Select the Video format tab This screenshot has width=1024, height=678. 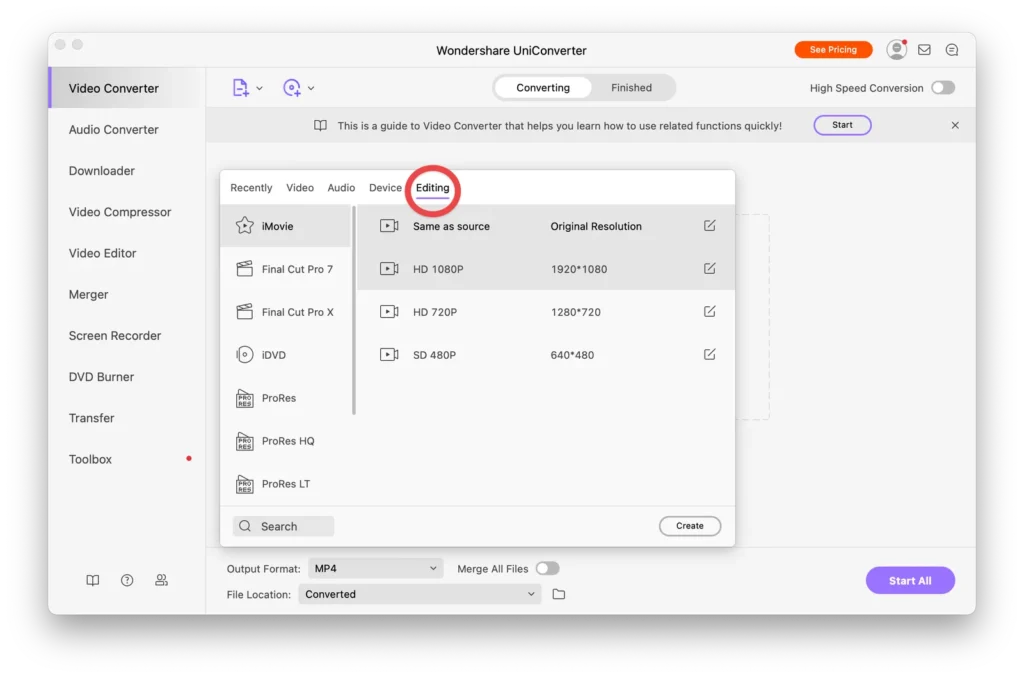(x=300, y=187)
